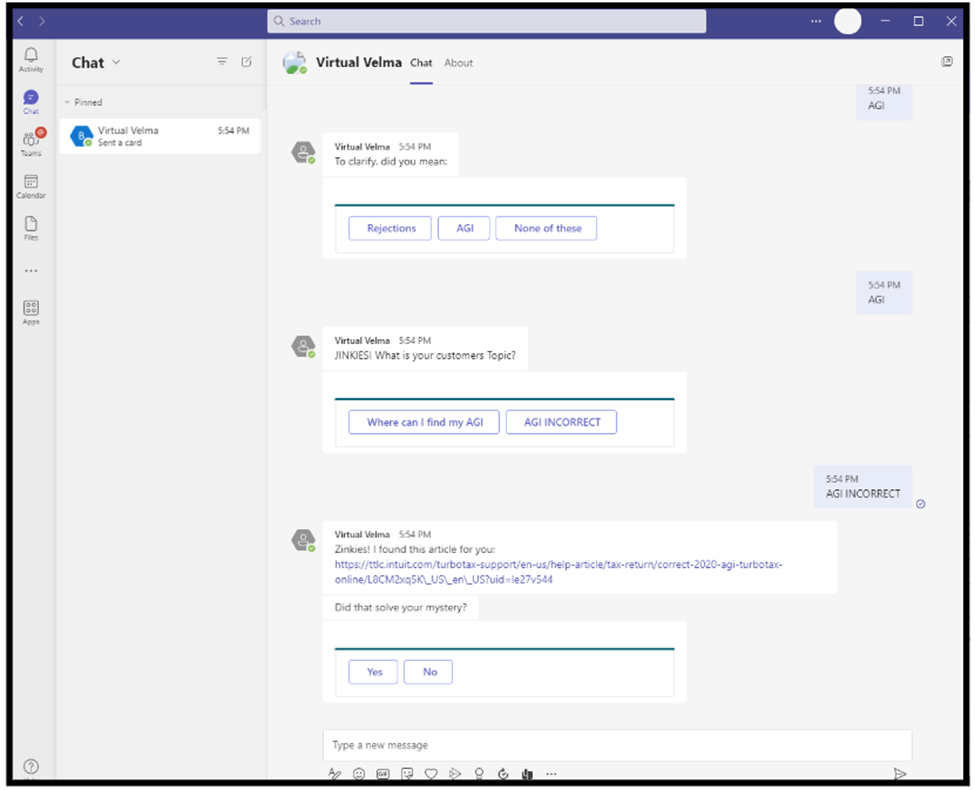Open the Format text options
The height and width of the screenshot is (790, 975).
point(335,774)
